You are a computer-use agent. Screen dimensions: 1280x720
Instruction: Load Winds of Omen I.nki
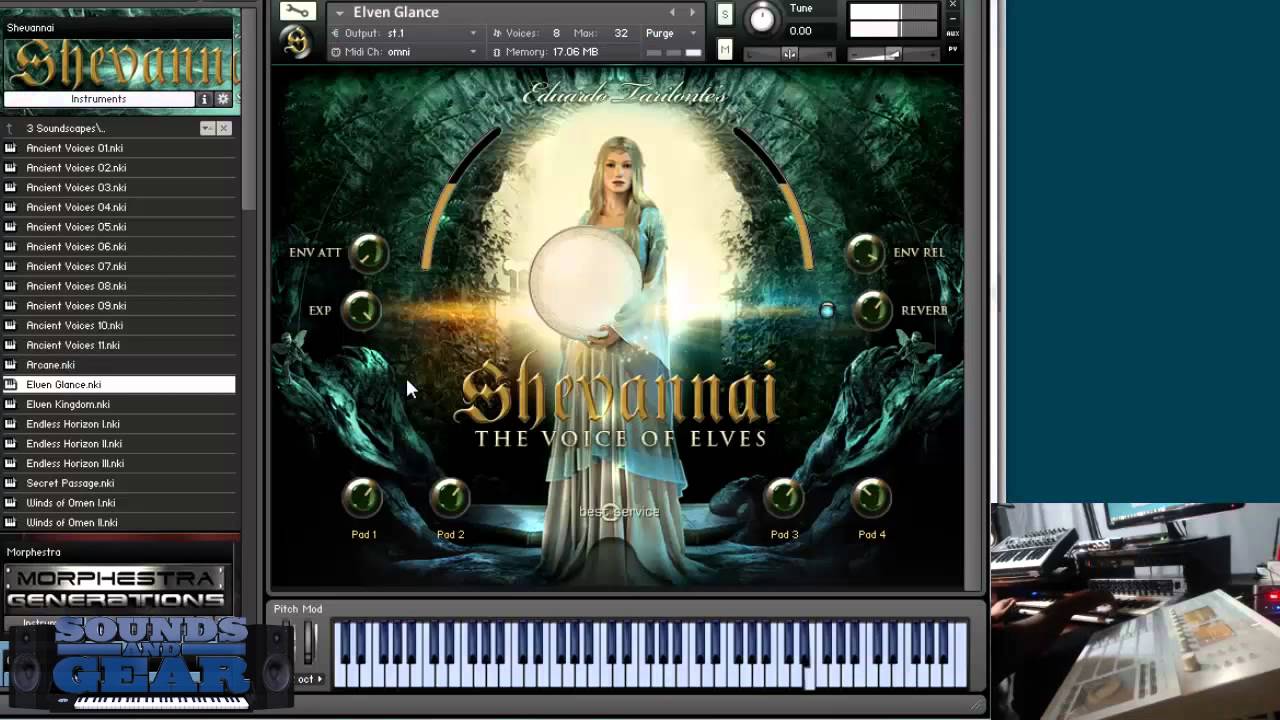coord(119,502)
